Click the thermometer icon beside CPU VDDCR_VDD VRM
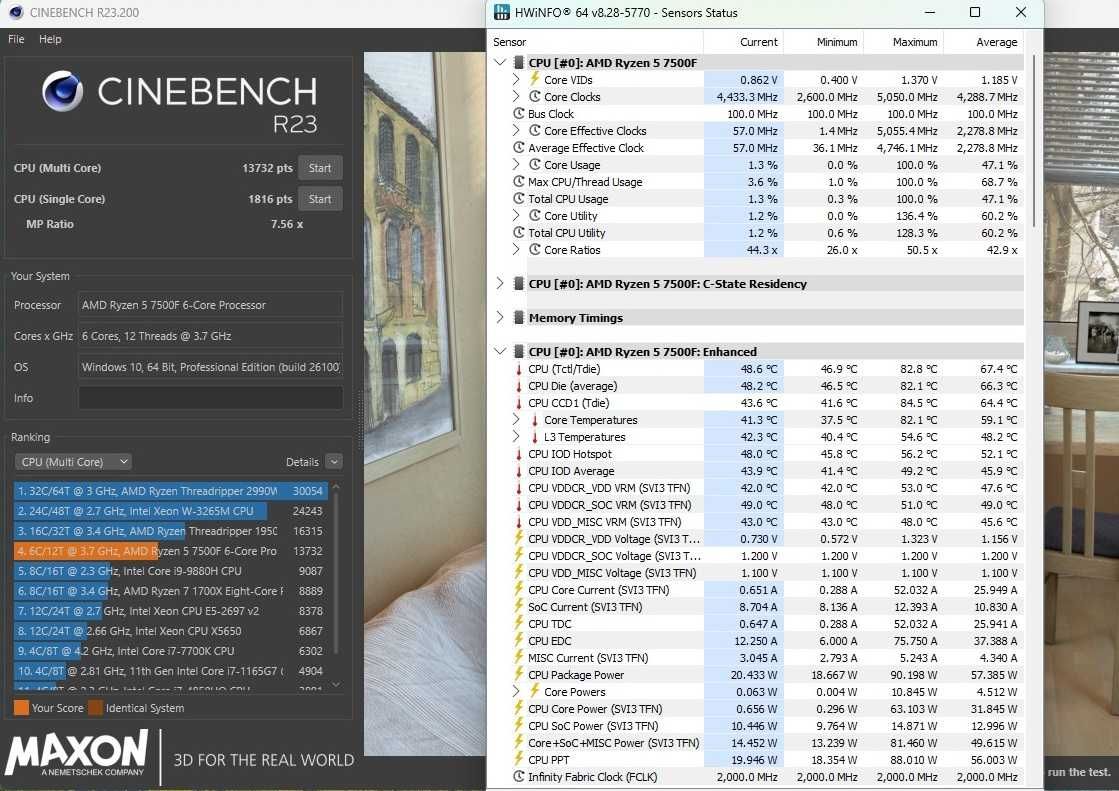 point(519,488)
